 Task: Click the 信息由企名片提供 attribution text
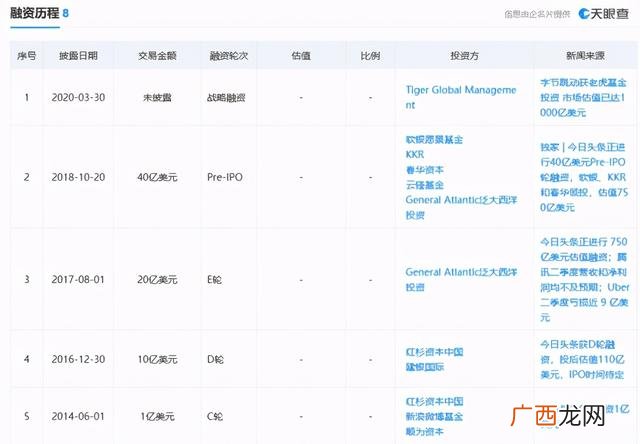[x=537, y=14]
